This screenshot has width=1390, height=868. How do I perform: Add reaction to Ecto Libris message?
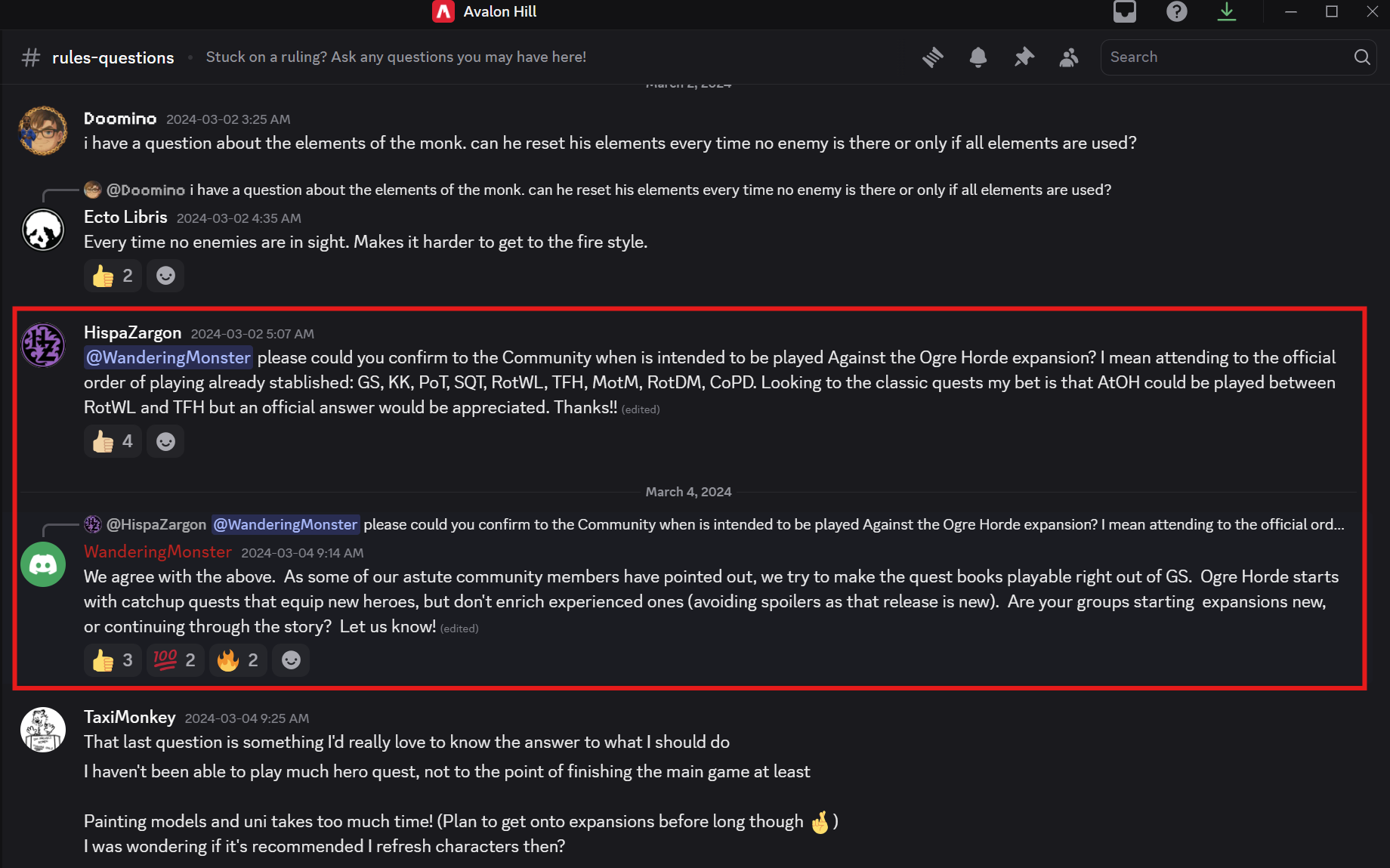pos(165,276)
